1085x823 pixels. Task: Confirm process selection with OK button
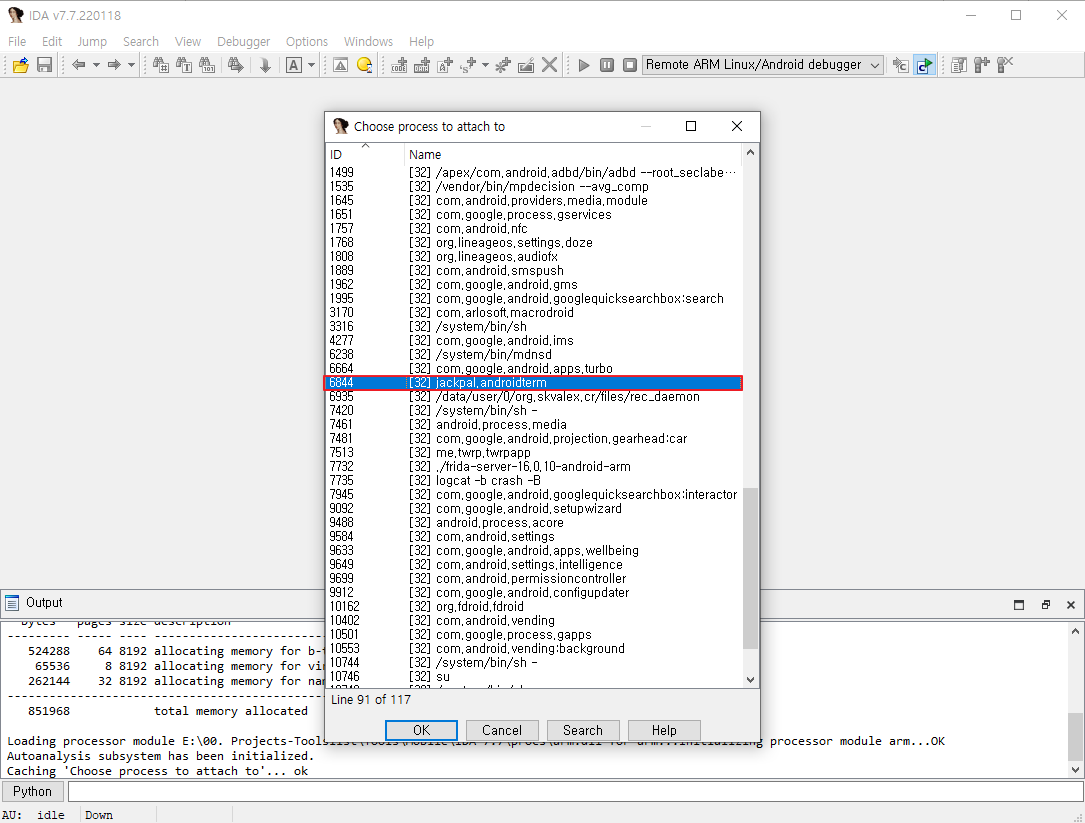click(x=421, y=730)
